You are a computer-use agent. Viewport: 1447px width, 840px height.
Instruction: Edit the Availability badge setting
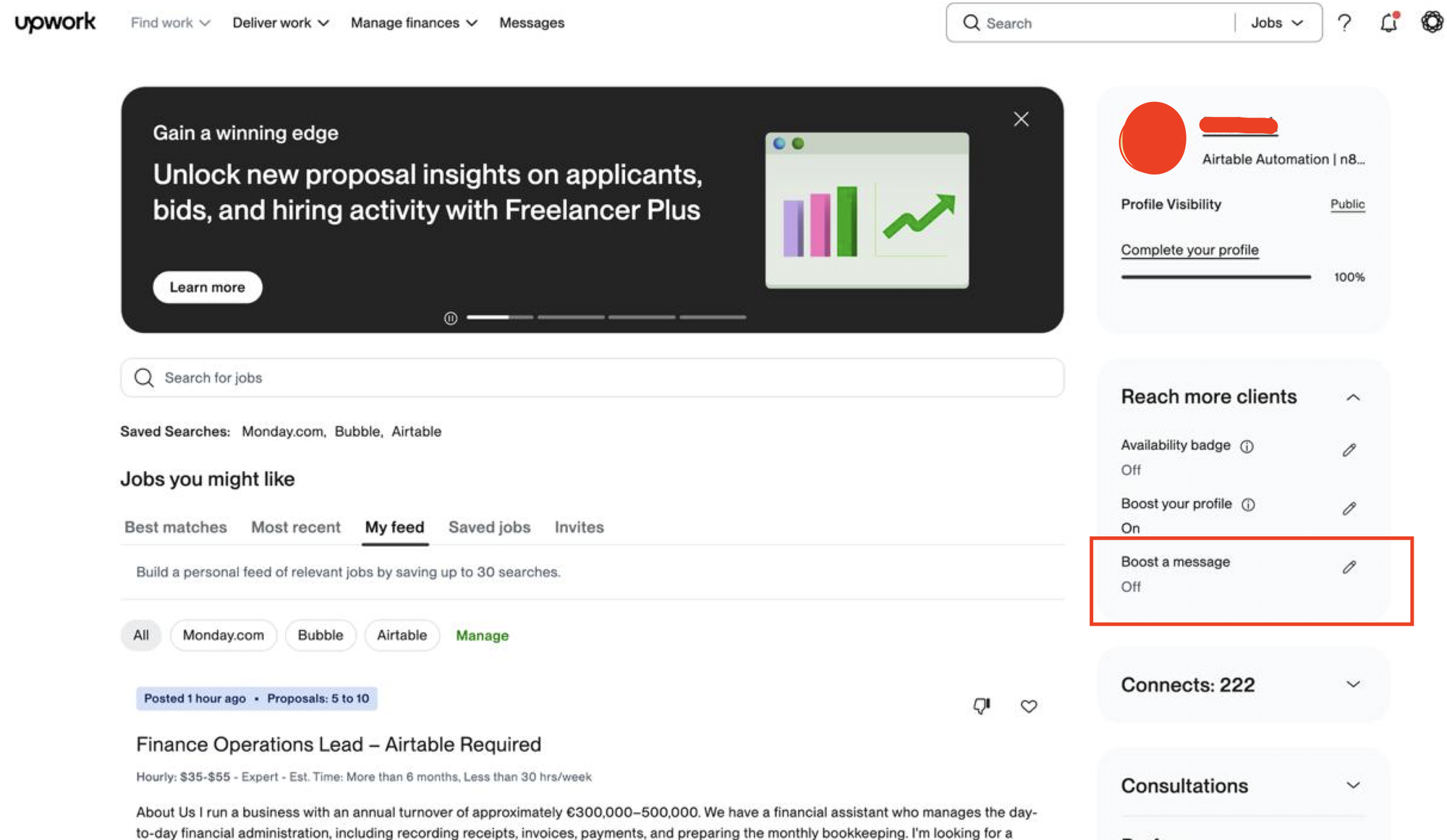pos(1349,450)
